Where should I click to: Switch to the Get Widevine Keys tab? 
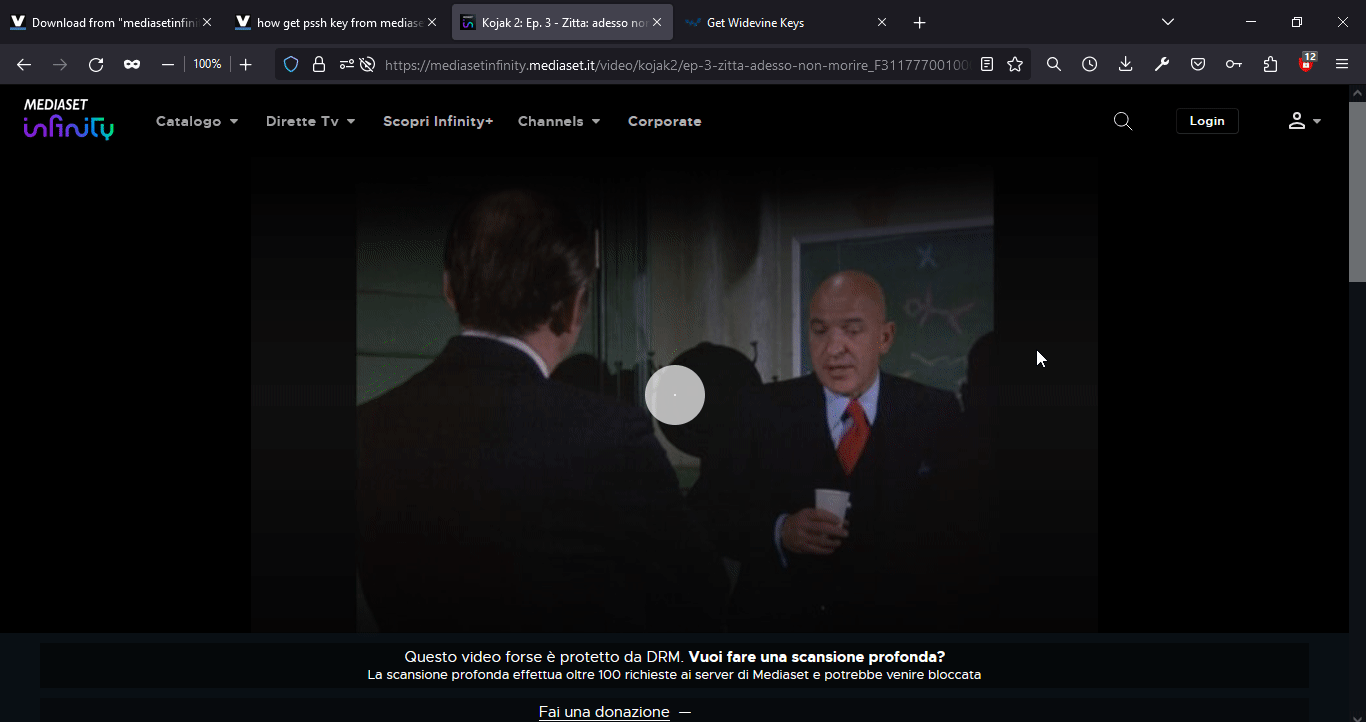click(785, 22)
